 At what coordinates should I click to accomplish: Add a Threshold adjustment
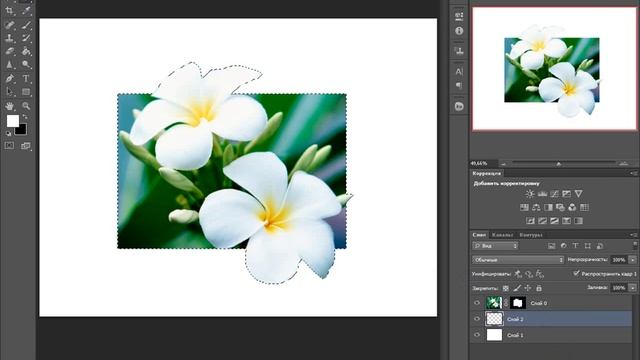click(x=554, y=221)
